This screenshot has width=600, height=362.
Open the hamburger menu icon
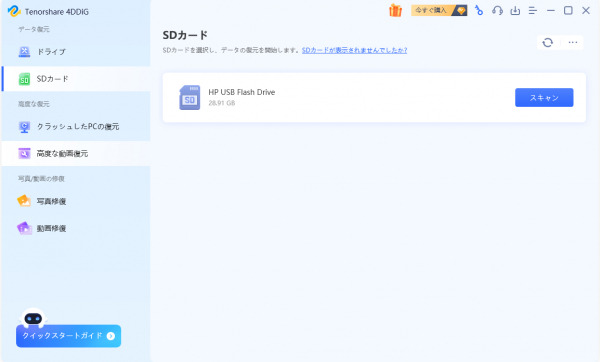[533, 10]
